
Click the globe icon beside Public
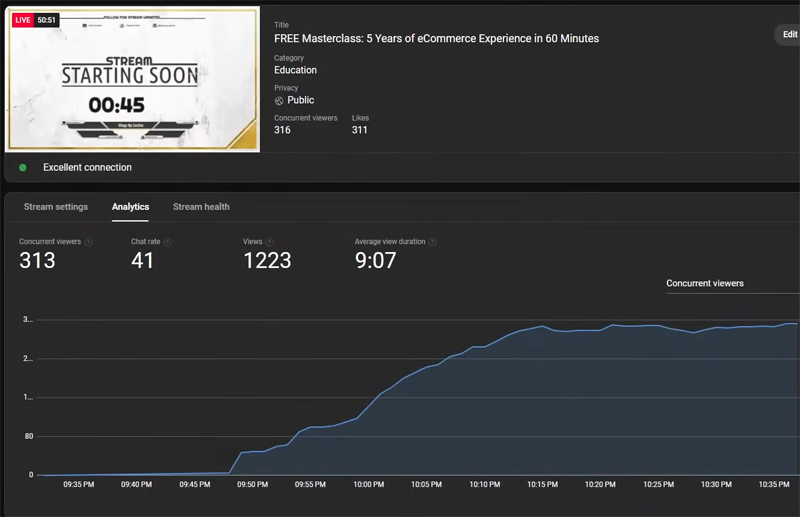point(279,101)
